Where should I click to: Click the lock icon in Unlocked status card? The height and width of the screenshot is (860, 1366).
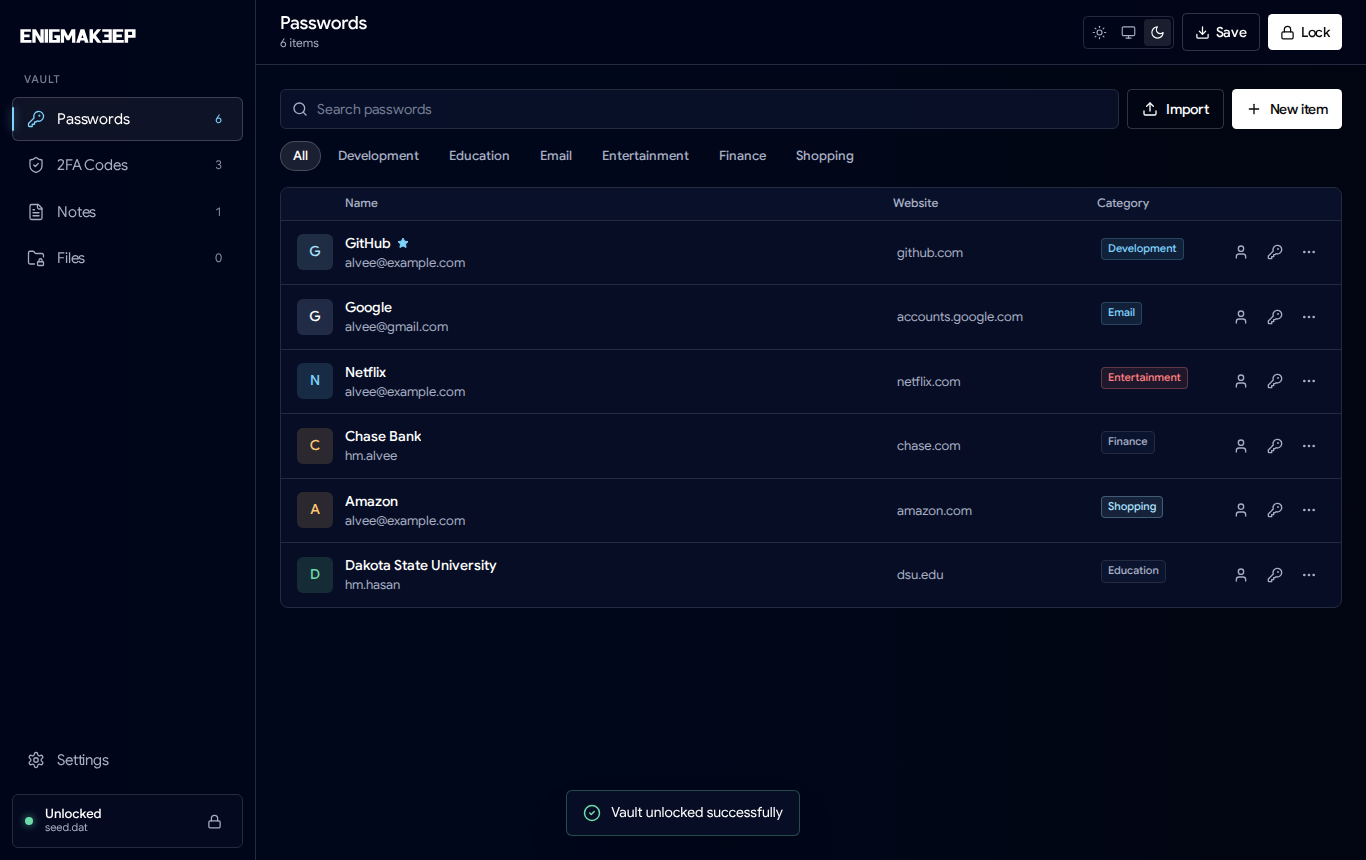click(214, 821)
